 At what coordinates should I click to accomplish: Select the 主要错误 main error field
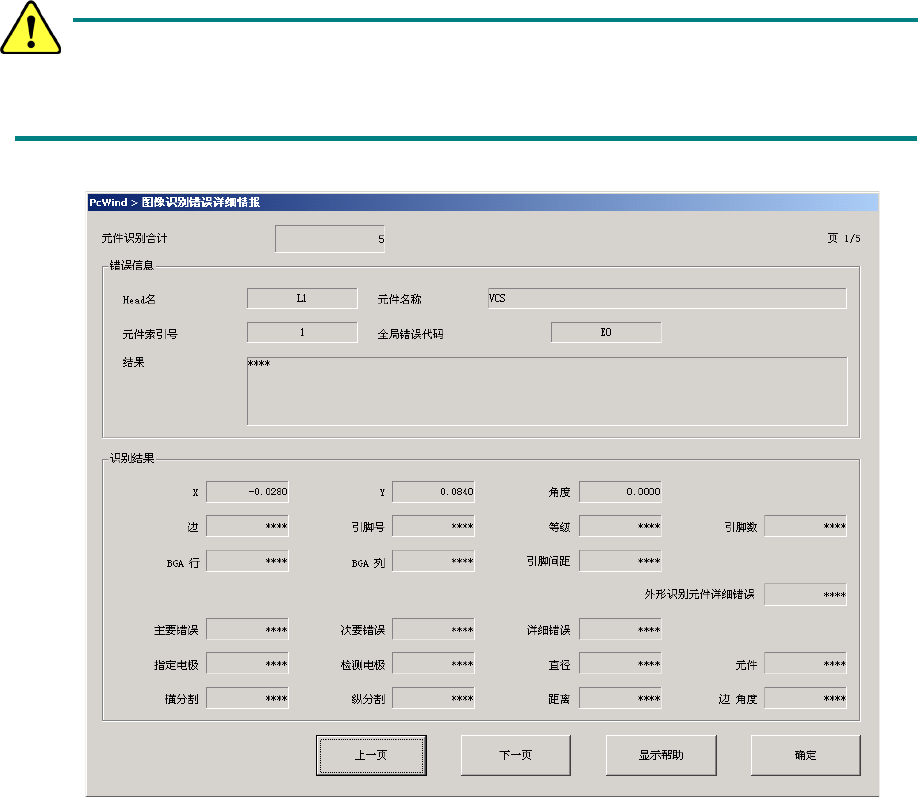(x=247, y=630)
